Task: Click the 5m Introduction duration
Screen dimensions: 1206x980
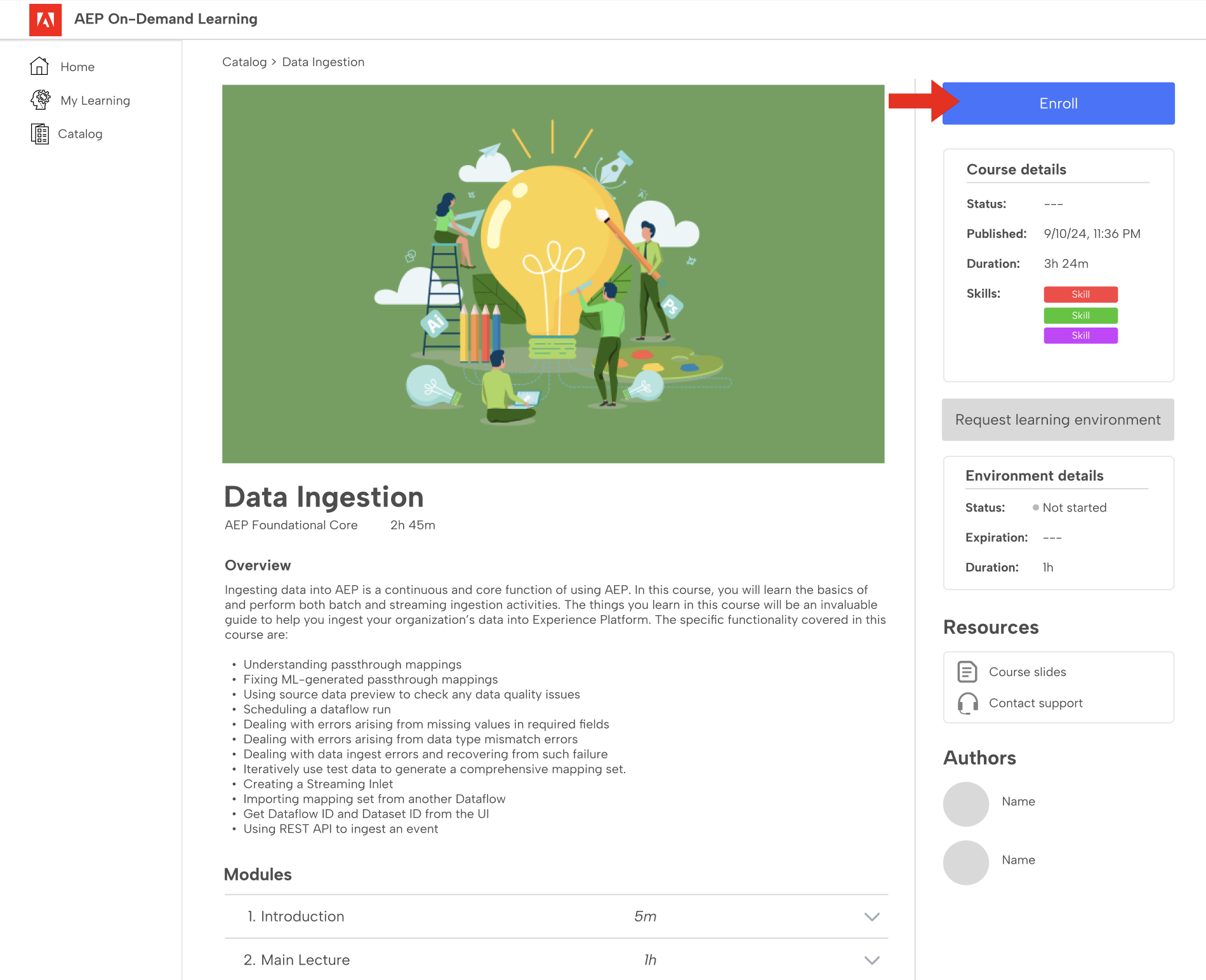Action: [645, 917]
